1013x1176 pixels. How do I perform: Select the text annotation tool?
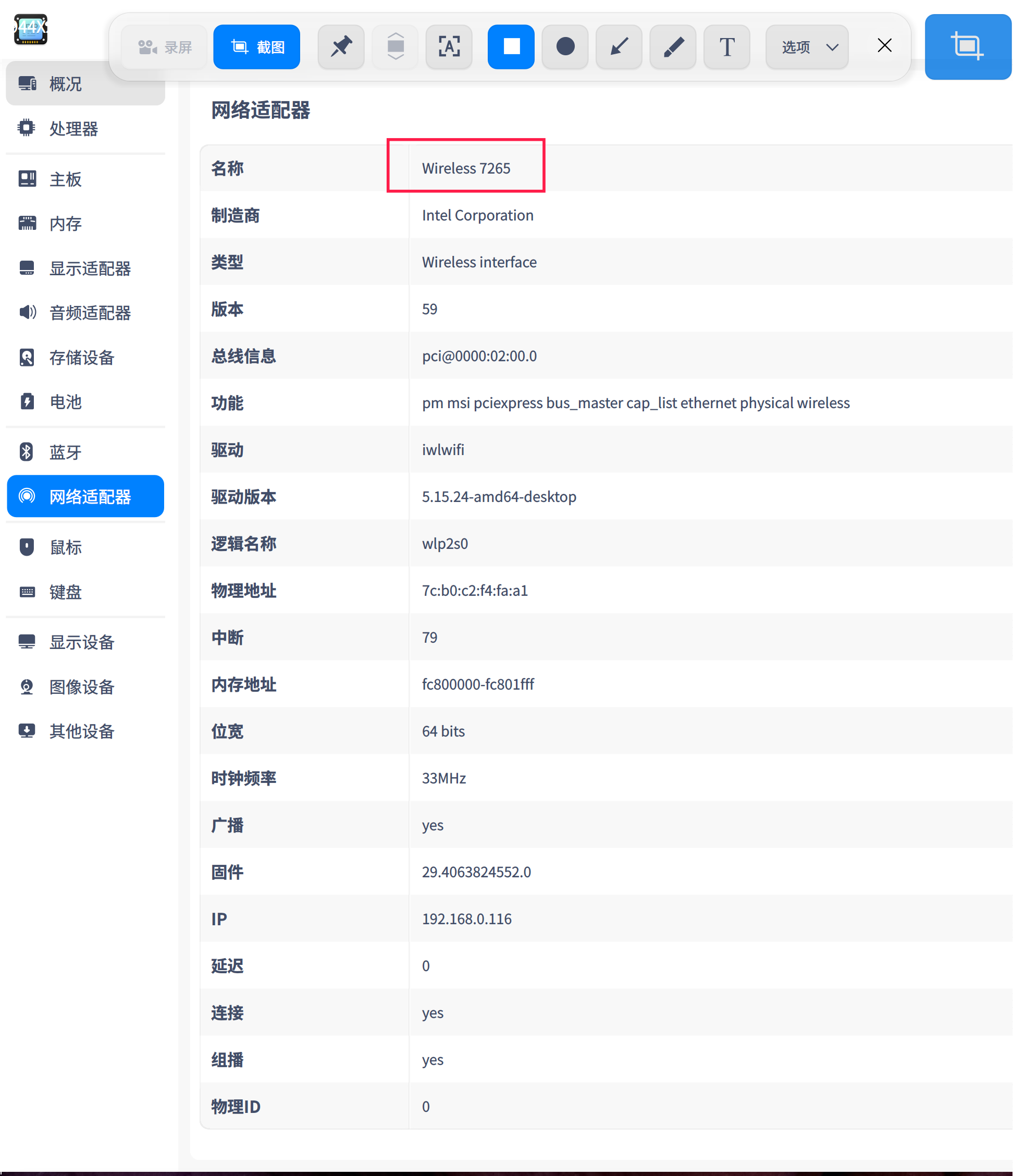(x=726, y=46)
